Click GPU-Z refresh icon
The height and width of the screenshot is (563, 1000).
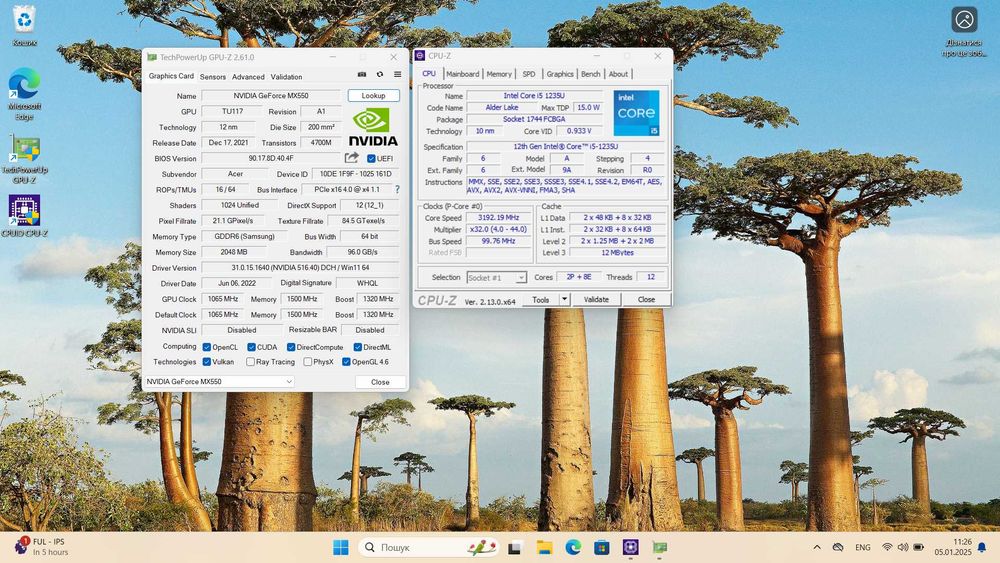pyautogui.click(x=379, y=75)
